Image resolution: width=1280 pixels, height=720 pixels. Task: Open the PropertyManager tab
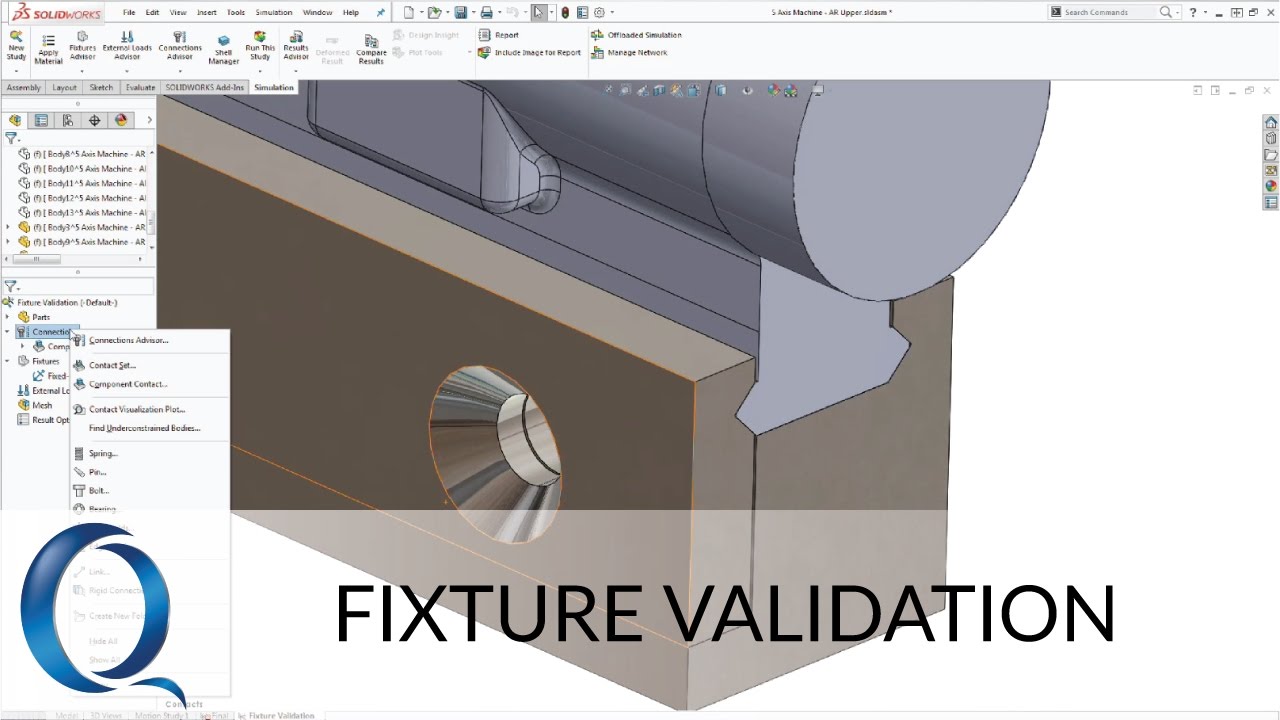pos(41,120)
